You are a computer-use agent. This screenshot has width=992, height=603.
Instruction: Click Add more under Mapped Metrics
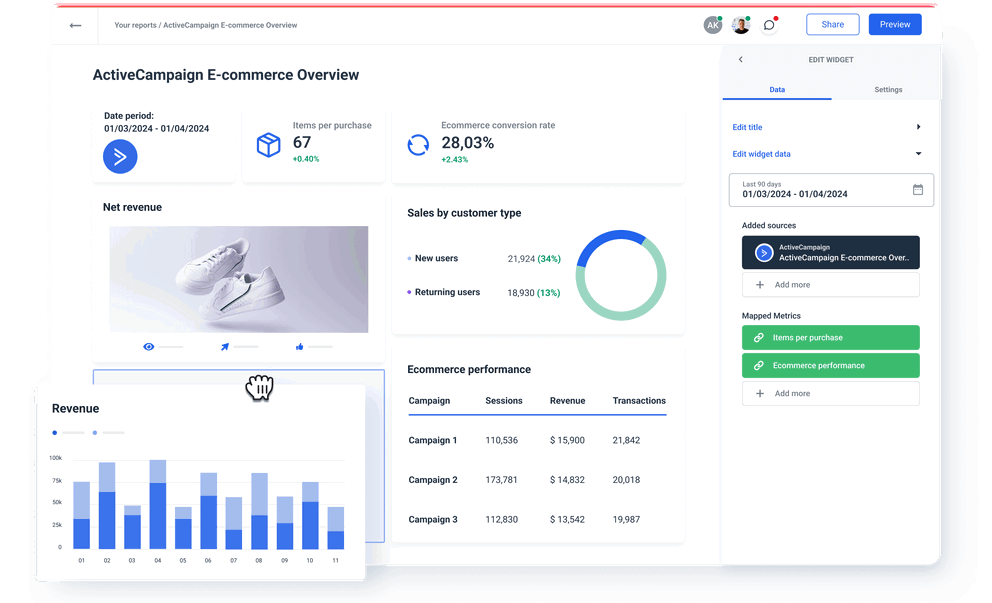tap(830, 393)
